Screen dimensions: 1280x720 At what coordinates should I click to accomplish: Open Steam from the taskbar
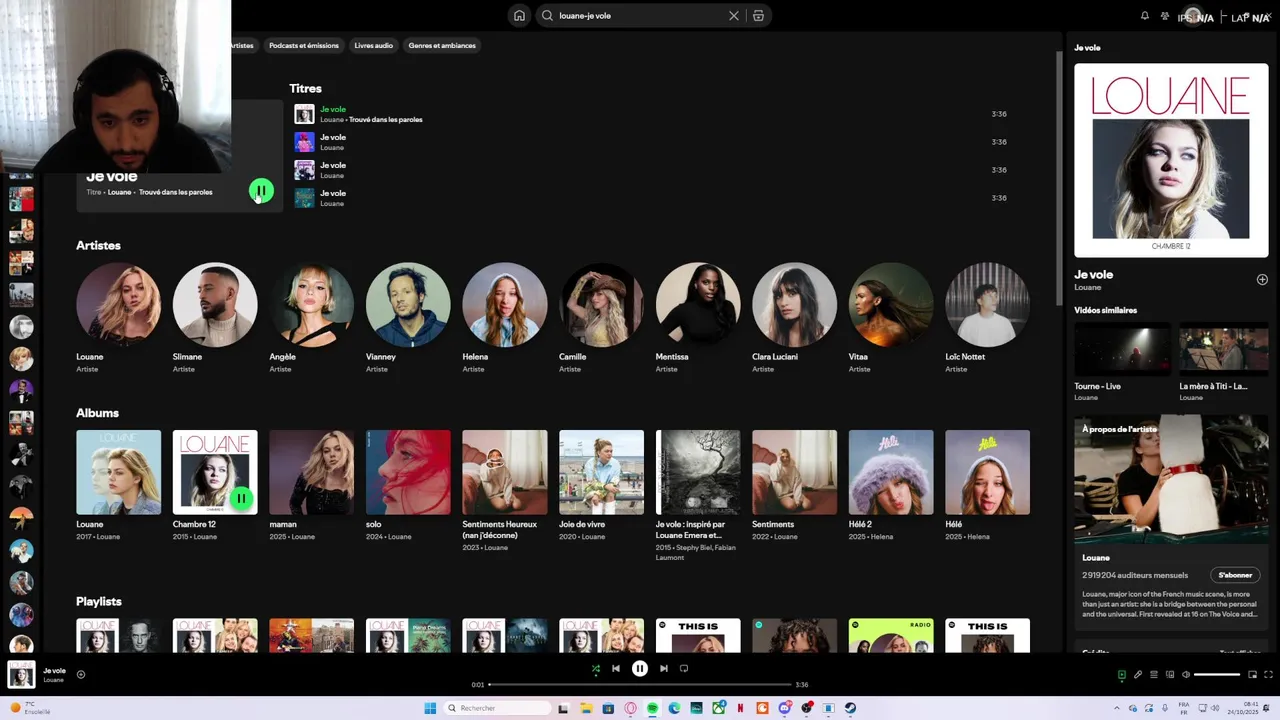coord(850,708)
